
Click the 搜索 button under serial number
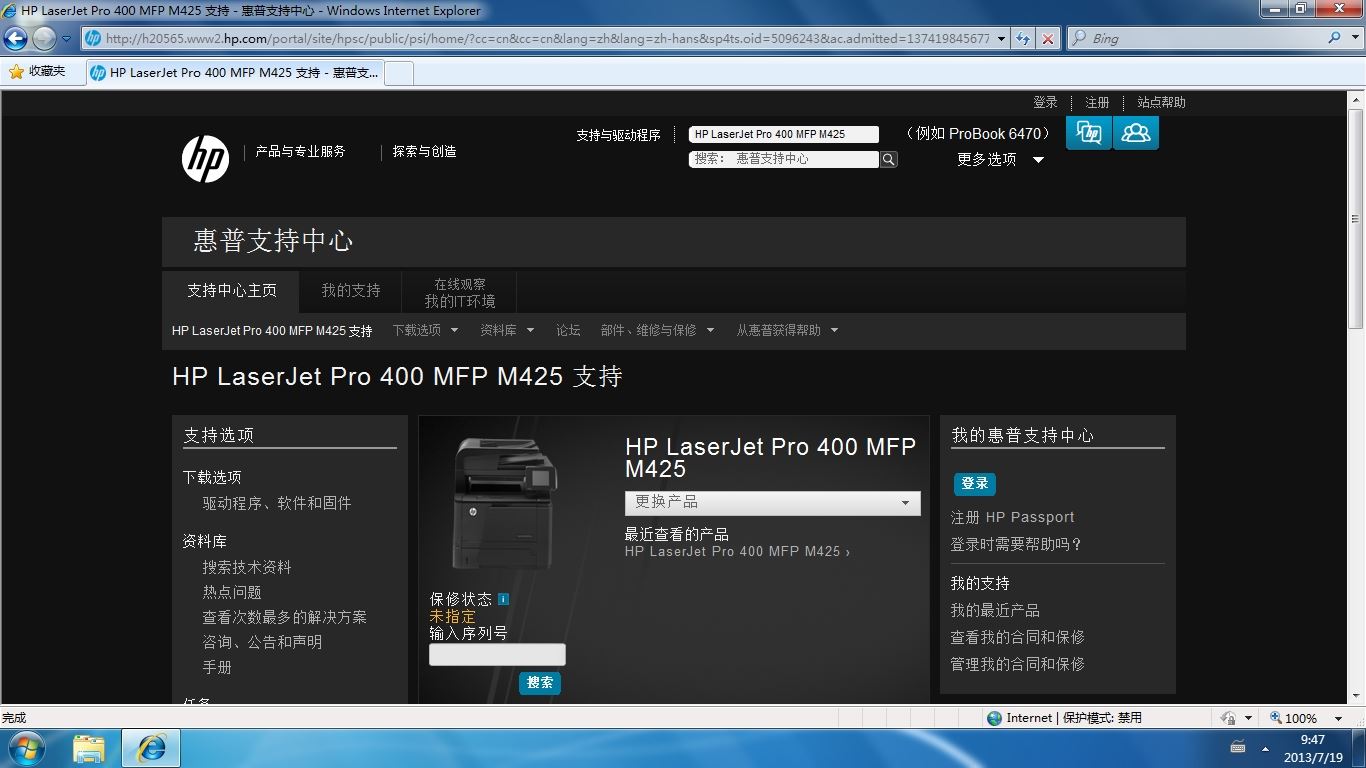pos(540,683)
